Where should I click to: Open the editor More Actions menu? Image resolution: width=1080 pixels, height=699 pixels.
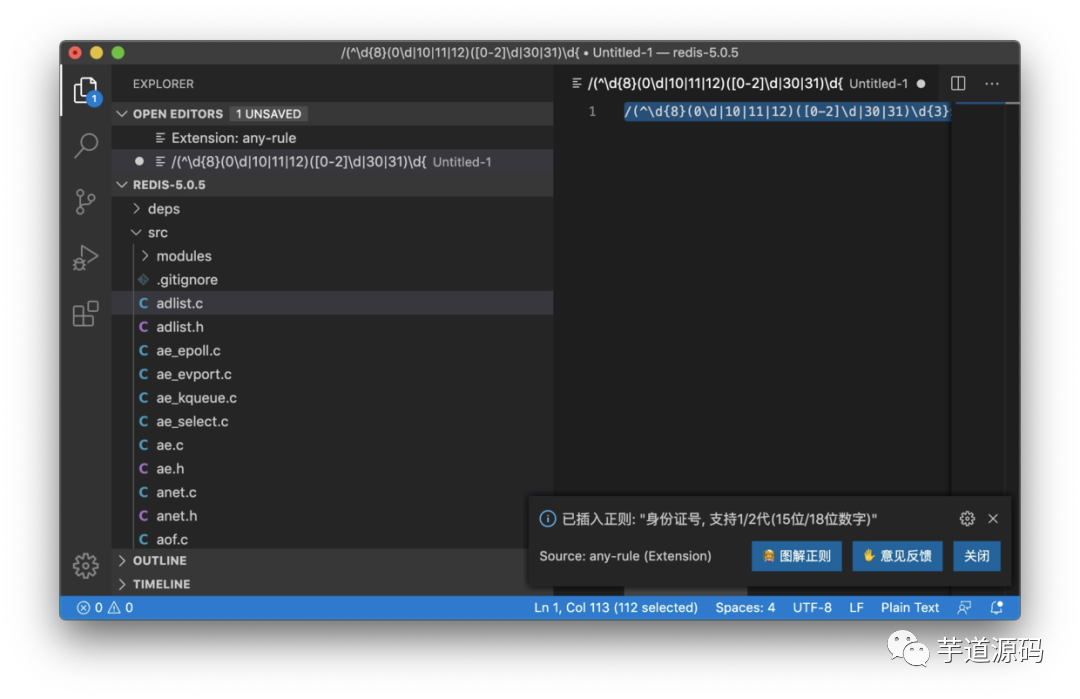point(992,84)
